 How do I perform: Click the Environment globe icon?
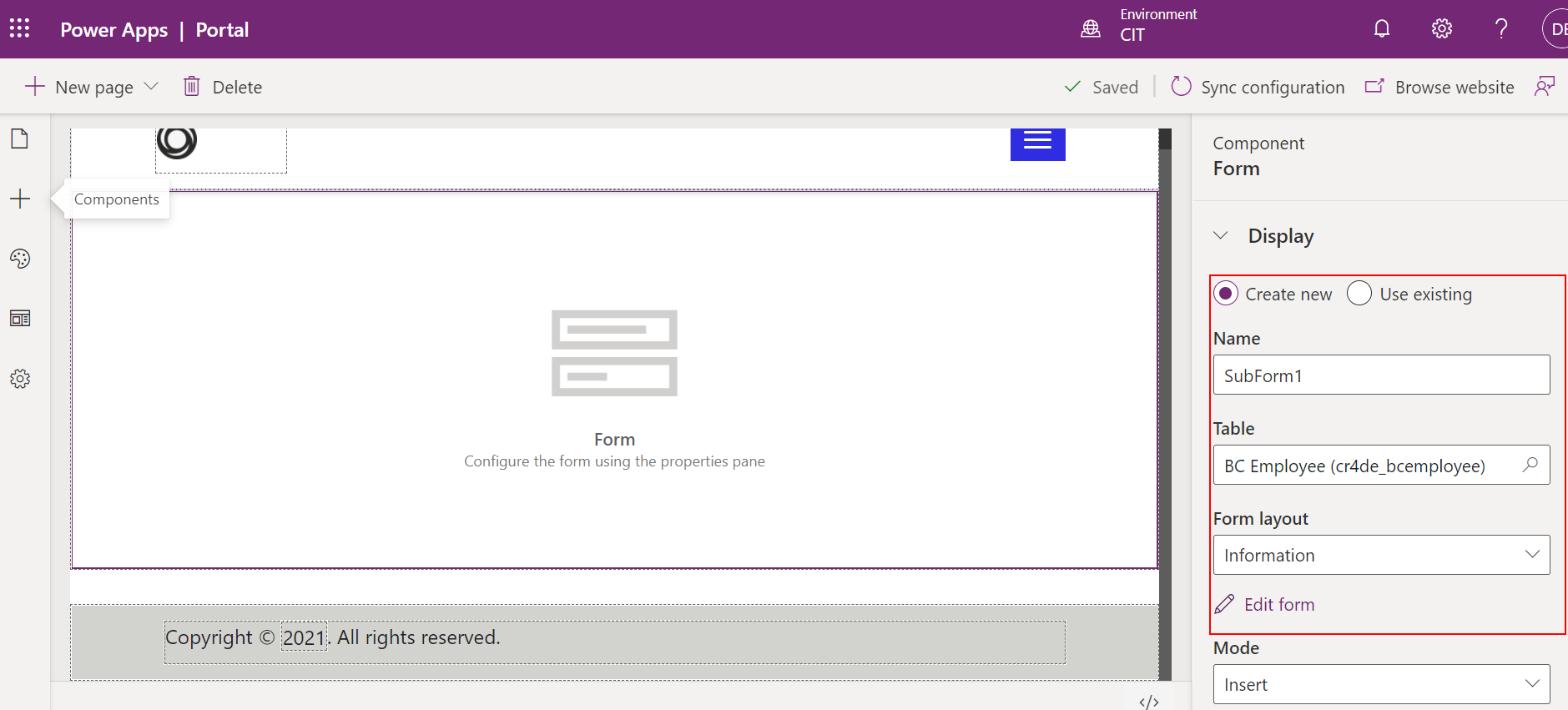[x=1091, y=29]
